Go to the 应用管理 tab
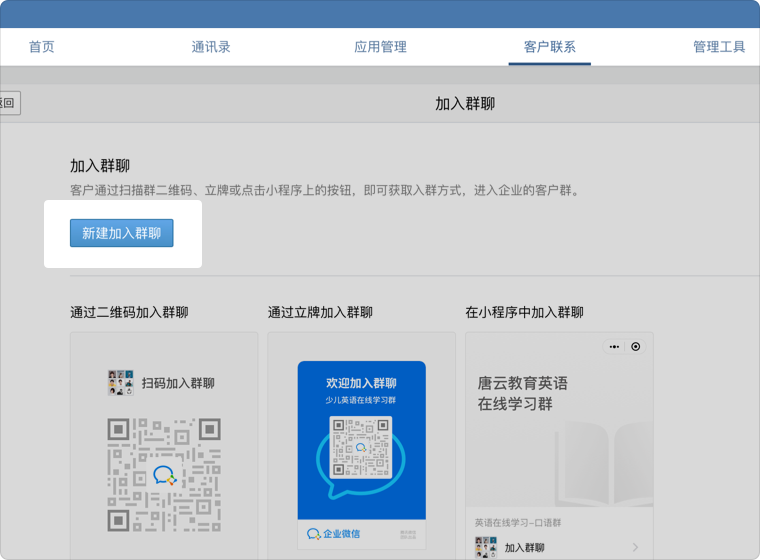760x560 pixels. pyautogui.click(x=380, y=47)
